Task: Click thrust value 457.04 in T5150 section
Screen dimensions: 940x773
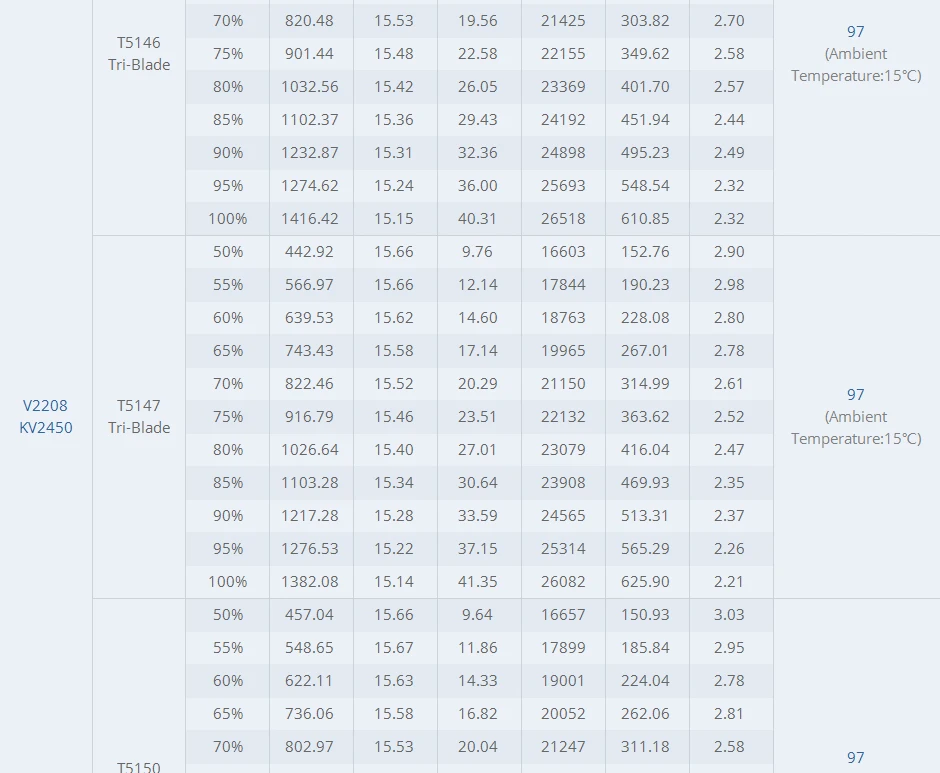Action: click(309, 614)
